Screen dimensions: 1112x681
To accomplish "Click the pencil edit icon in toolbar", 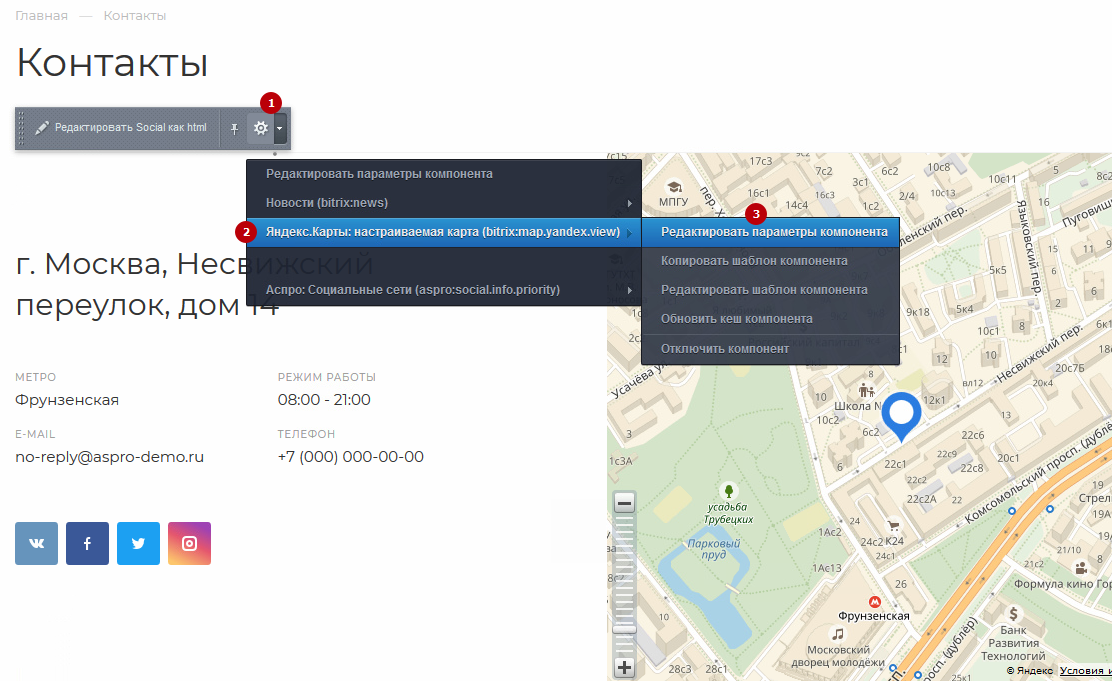I will pos(42,128).
